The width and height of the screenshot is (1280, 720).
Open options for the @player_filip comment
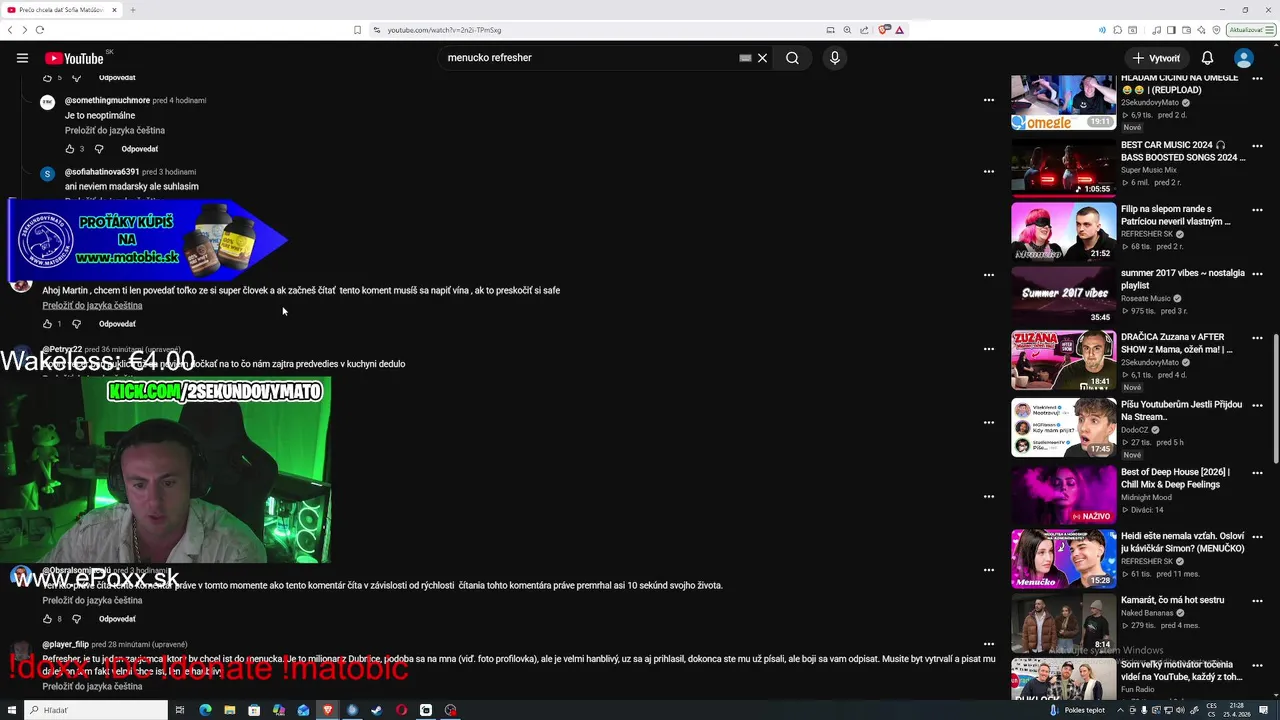pos(988,644)
